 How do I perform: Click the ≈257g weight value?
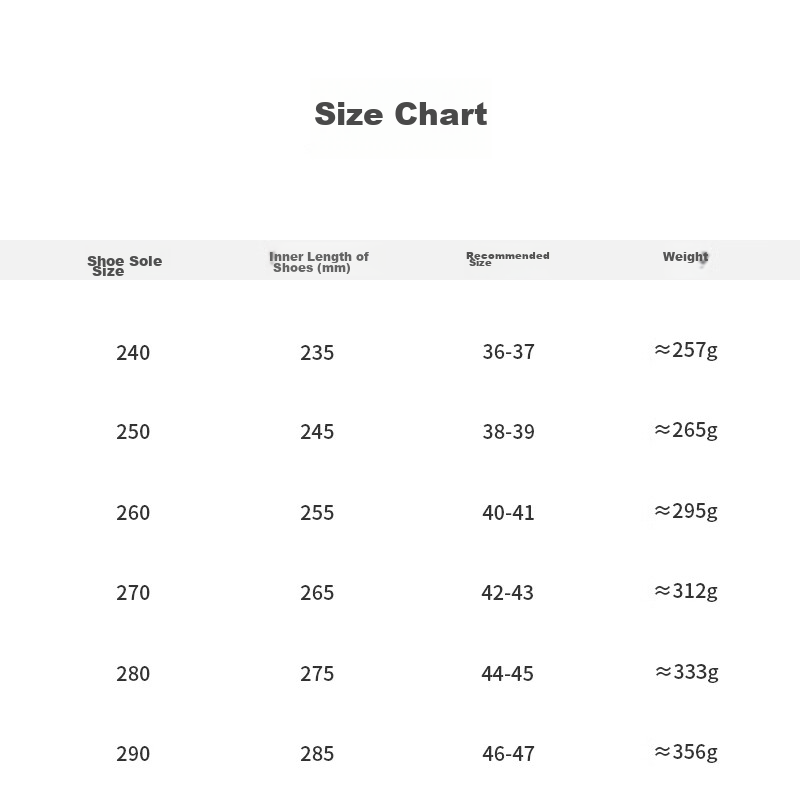point(686,351)
